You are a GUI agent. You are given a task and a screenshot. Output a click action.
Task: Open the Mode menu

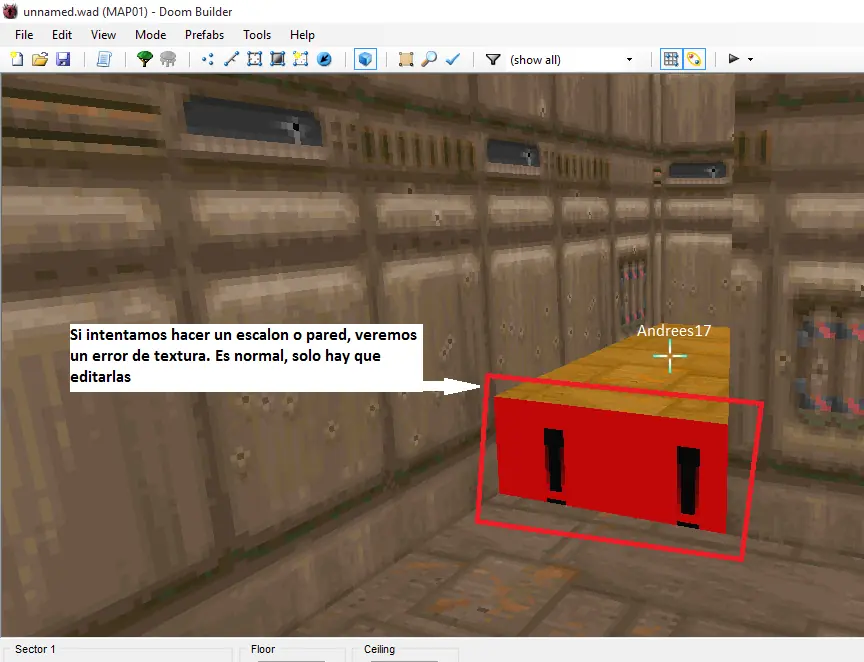[x=150, y=35]
